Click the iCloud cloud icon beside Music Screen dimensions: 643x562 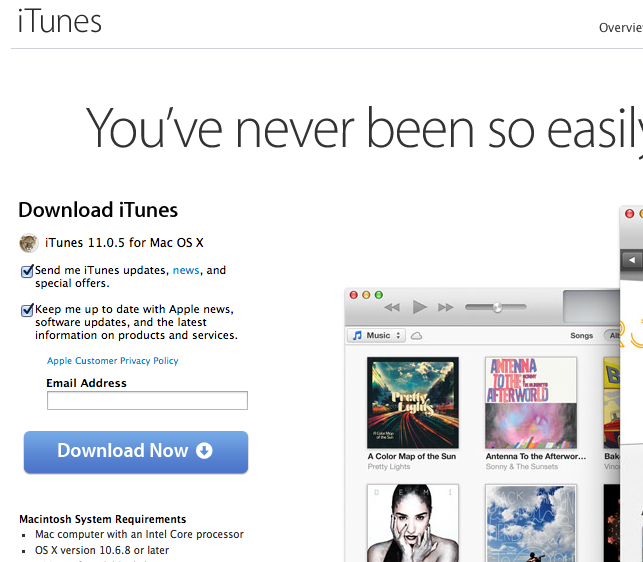[417, 336]
